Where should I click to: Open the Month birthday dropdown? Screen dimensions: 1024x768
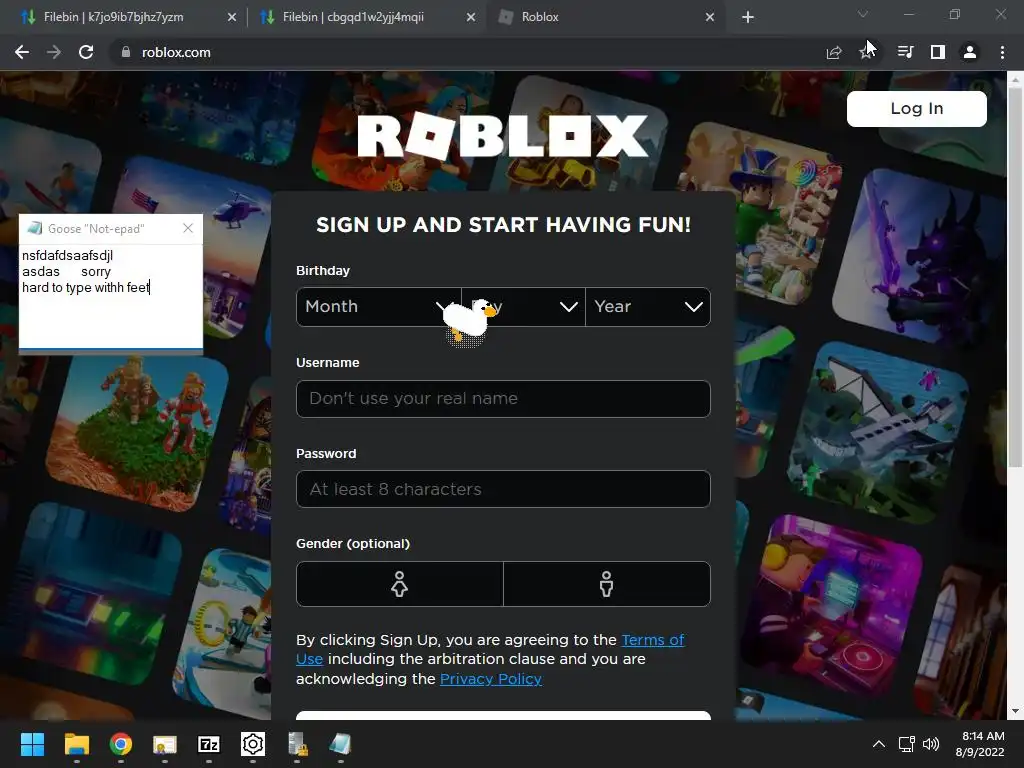378,307
